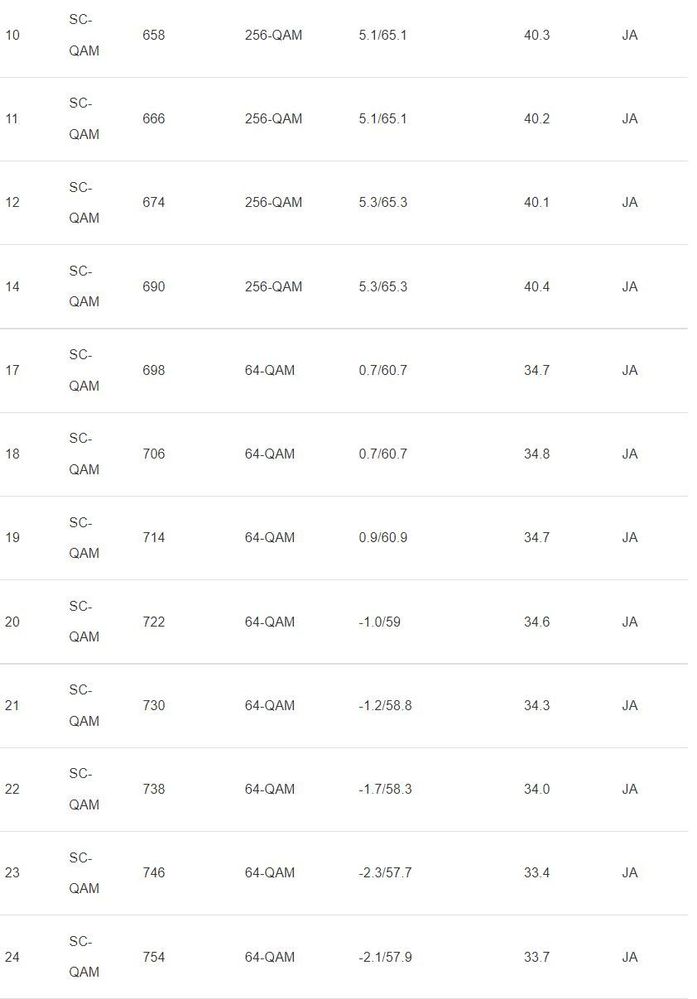Select the frequency value 754
The height and width of the screenshot is (999, 697).
[x=154, y=957]
